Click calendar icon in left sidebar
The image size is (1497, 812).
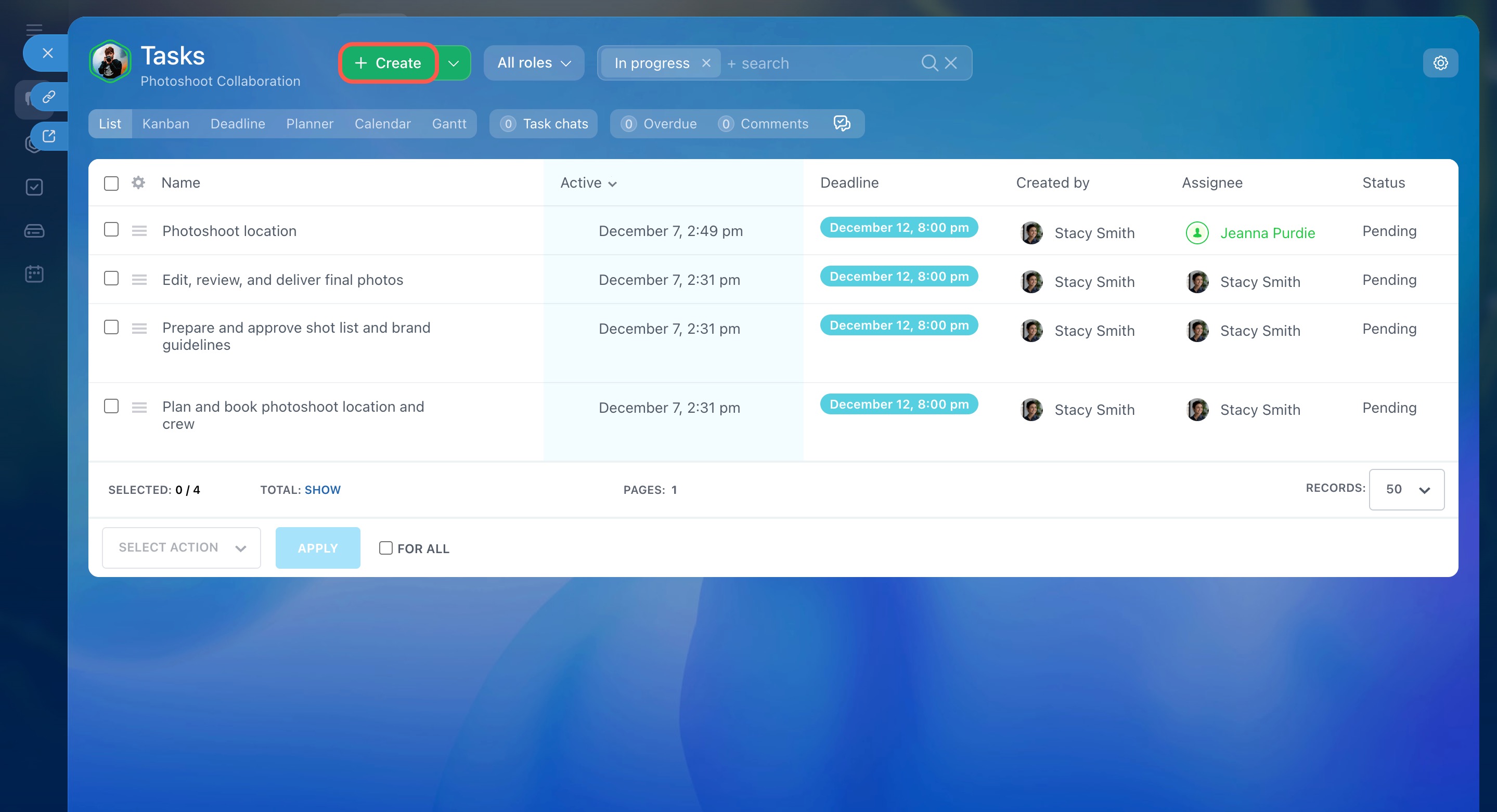click(x=34, y=273)
